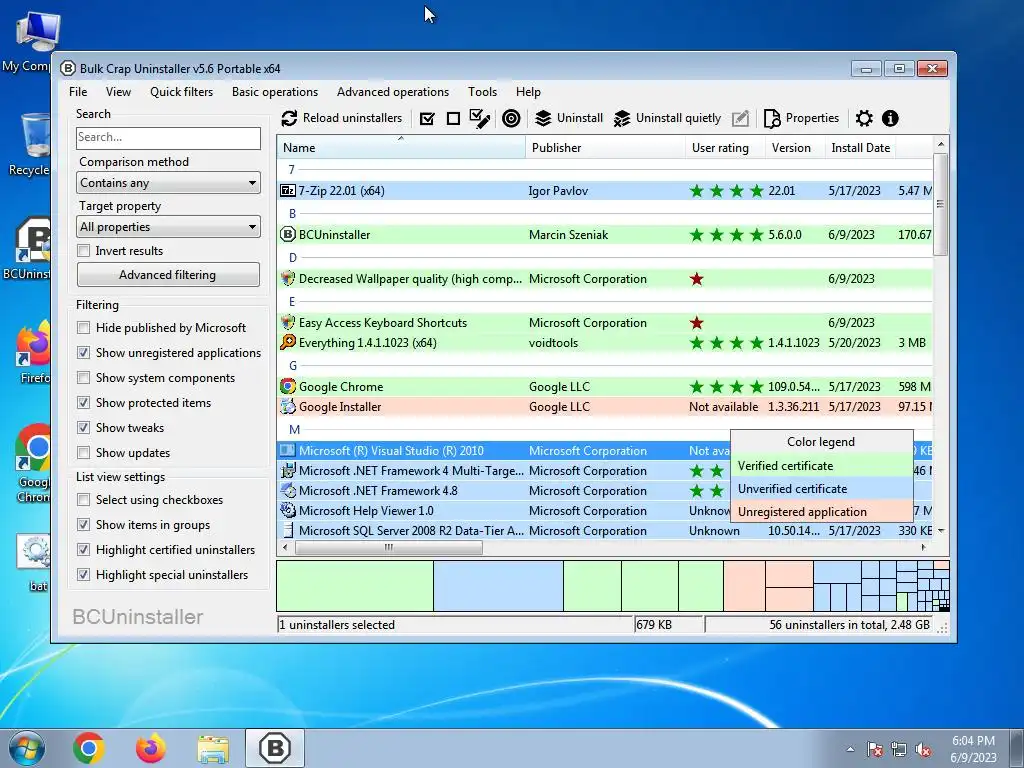Screen dimensions: 1024x768
Task: Click the Microsoft .NET Framework 4.8 row icon
Action: tap(288, 490)
